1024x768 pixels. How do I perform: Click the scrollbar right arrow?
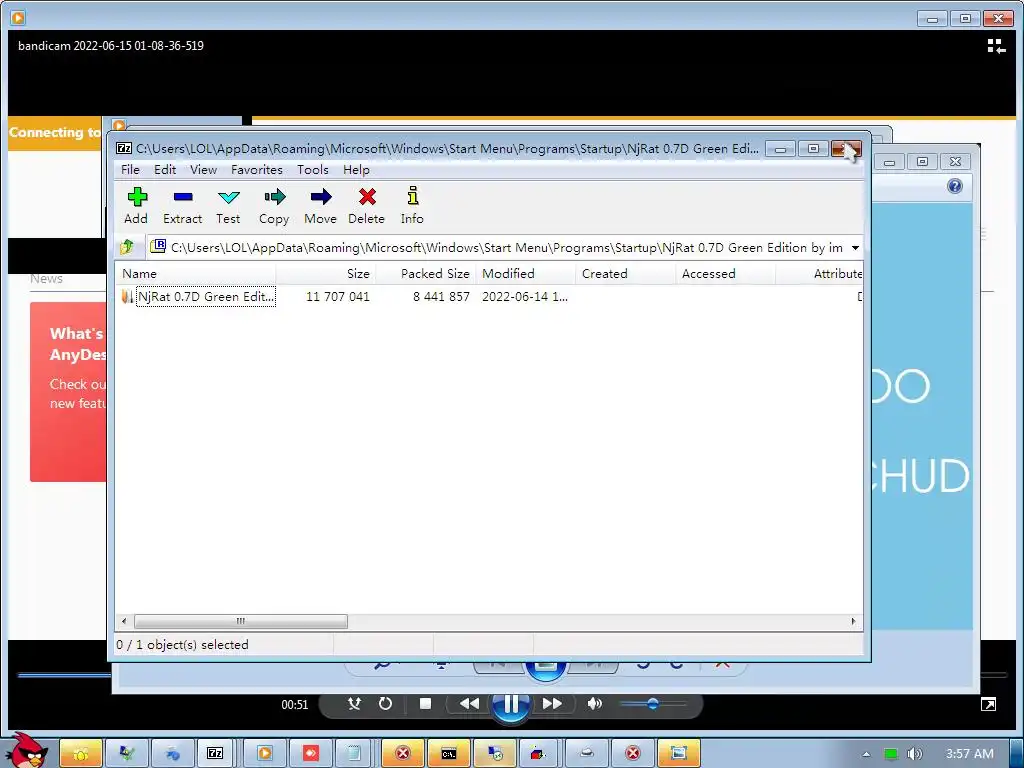click(853, 621)
